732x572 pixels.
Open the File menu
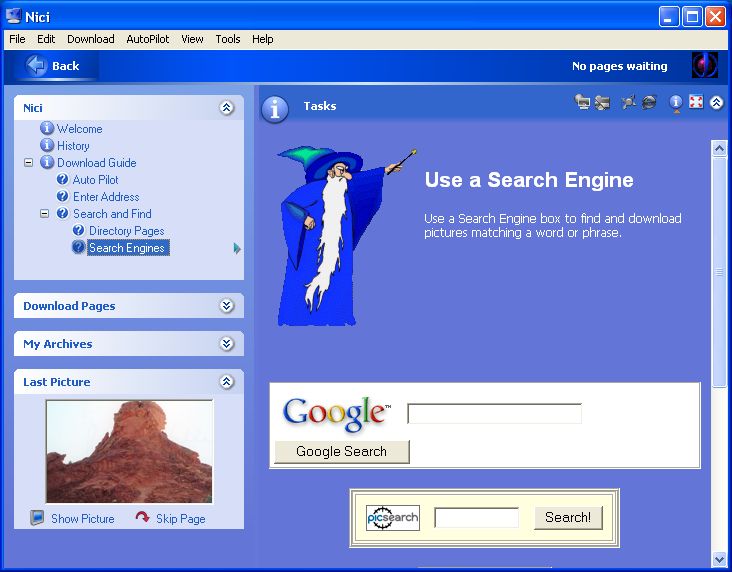click(x=17, y=39)
